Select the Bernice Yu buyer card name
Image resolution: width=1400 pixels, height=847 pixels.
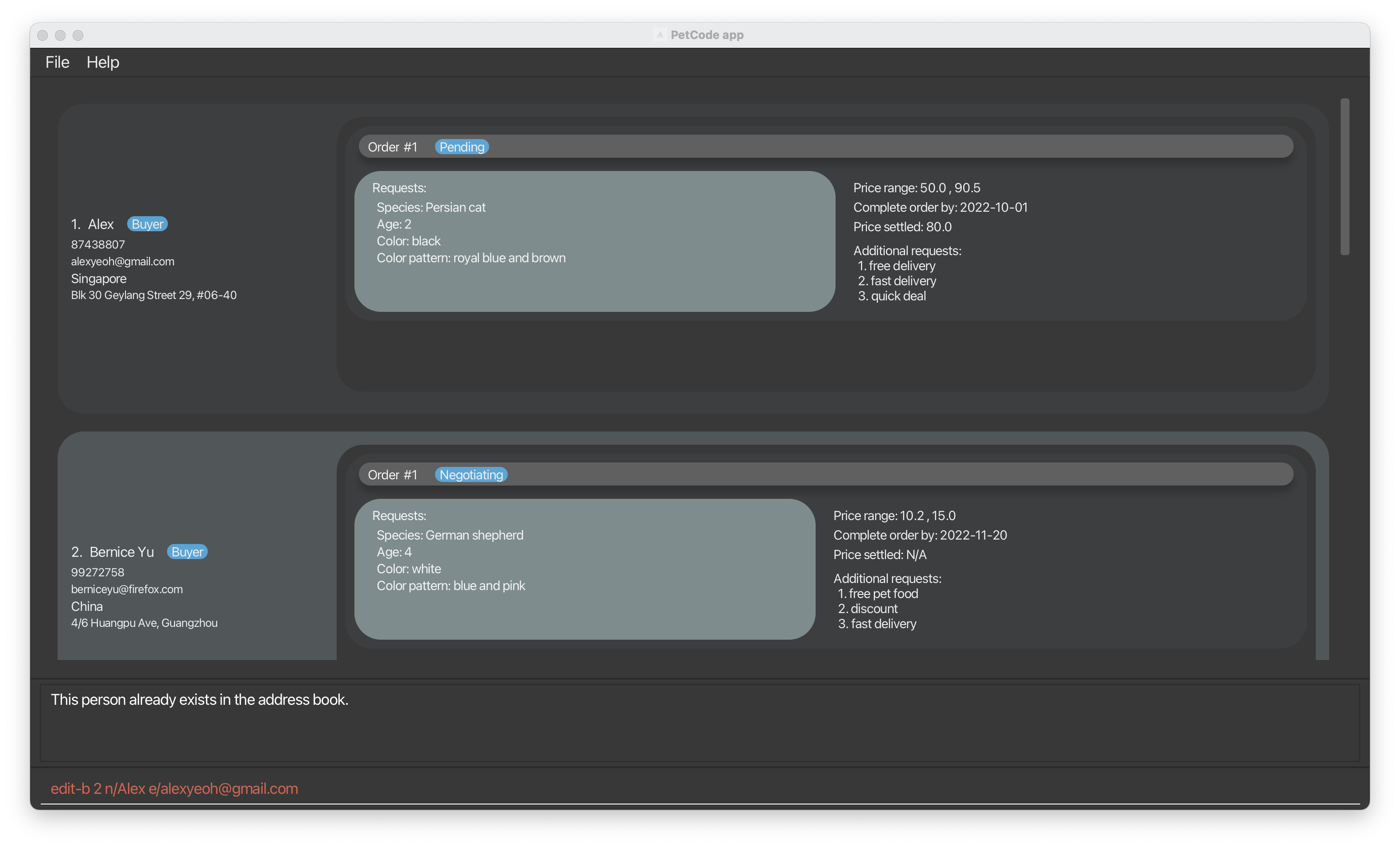tap(121, 552)
